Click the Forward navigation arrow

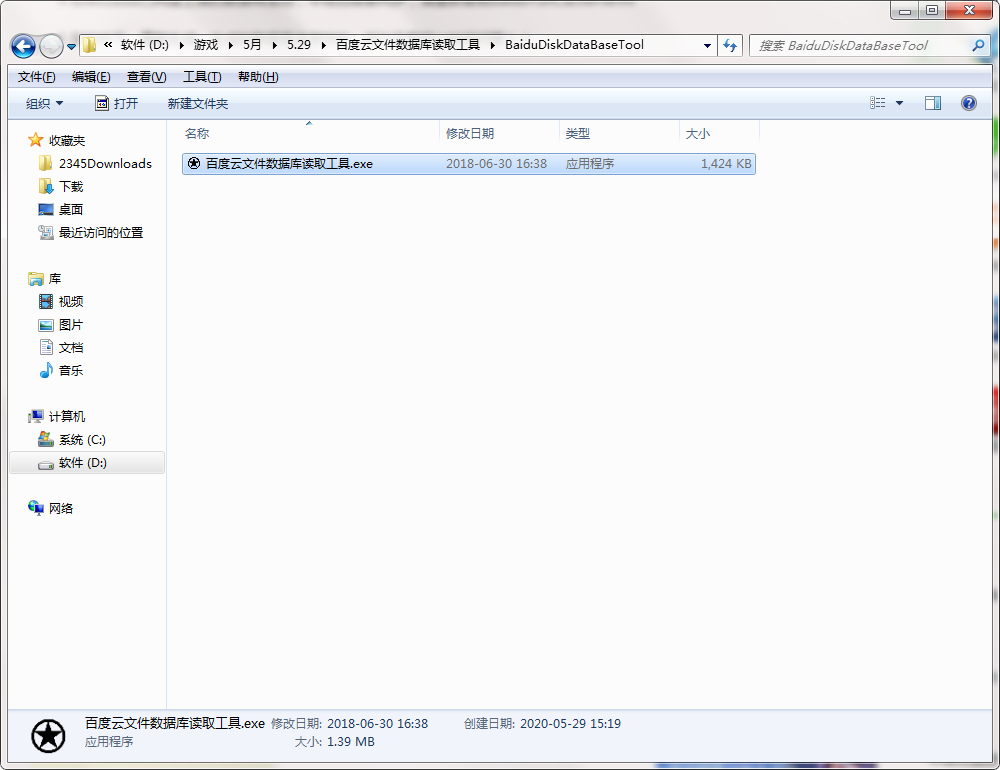coord(51,46)
